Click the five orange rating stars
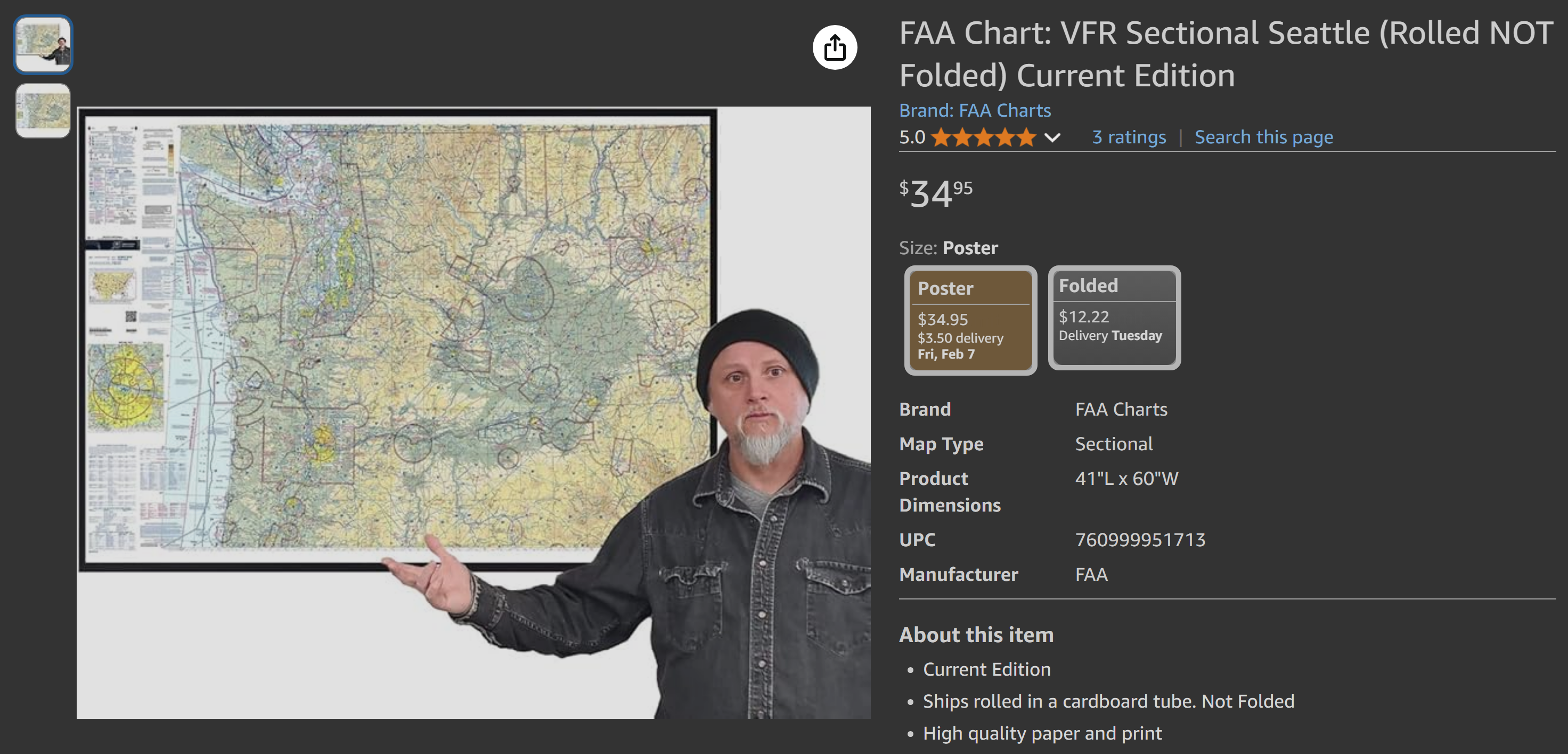1568x754 pixels. [983, 137]
